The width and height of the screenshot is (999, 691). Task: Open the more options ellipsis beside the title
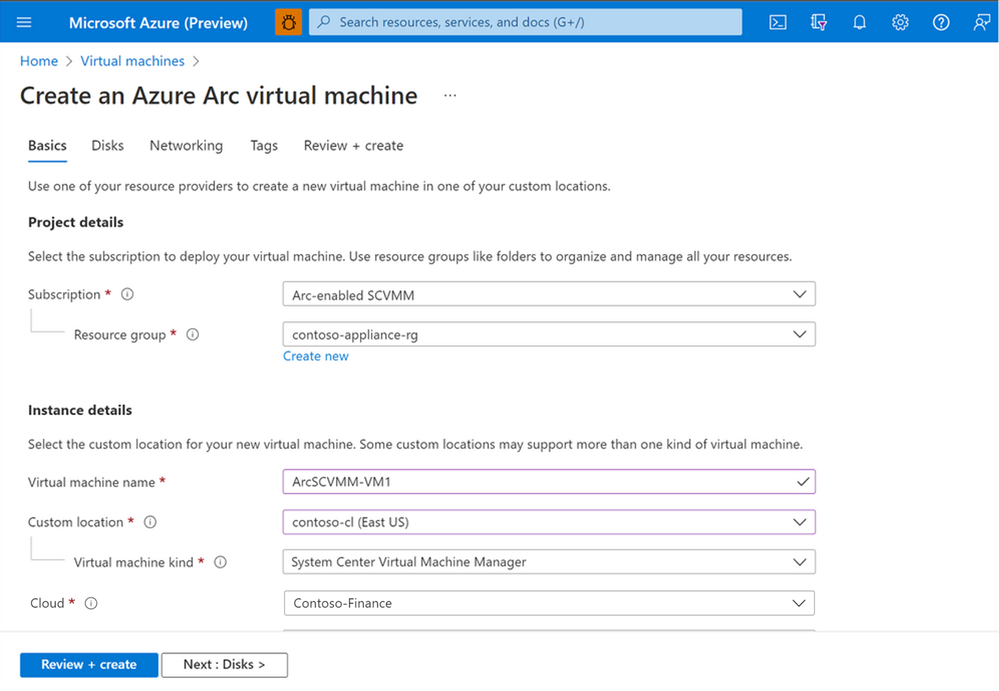click(x=450, y=96)
